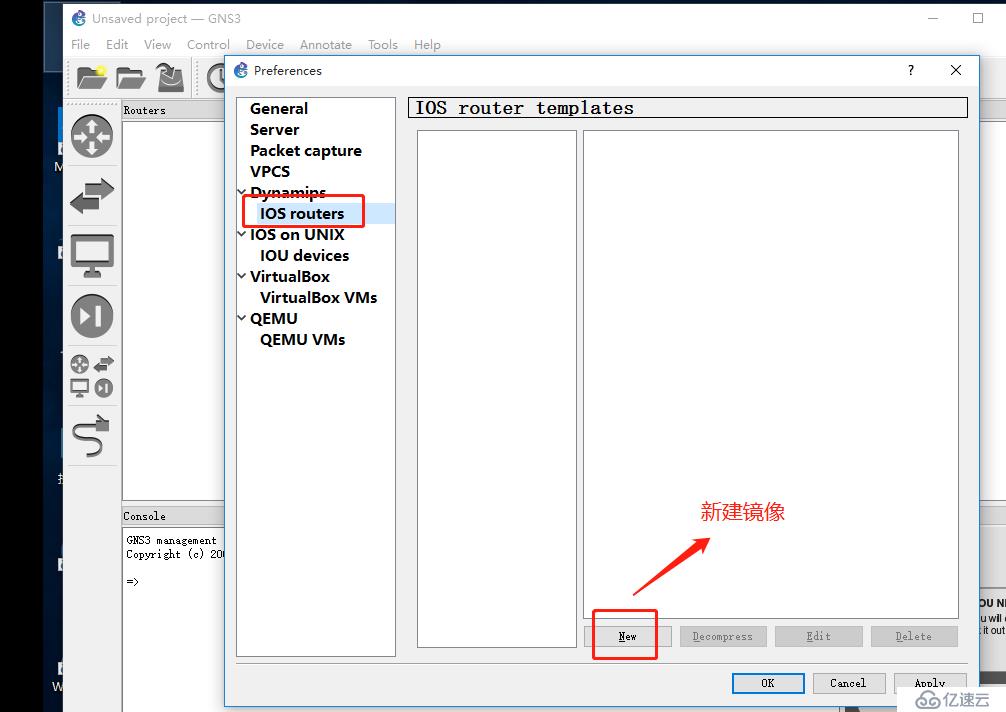Screen dimensions: 1006x712
Task: Click the GNS3 main window logo icon
Action: tap(79, 18)
